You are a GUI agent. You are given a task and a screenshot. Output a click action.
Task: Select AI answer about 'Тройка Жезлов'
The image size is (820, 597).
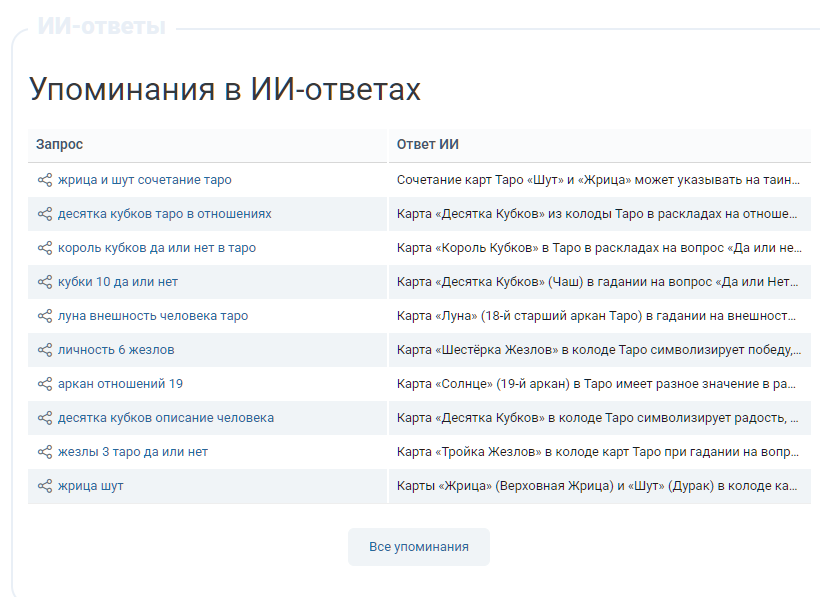click(598, 452)
